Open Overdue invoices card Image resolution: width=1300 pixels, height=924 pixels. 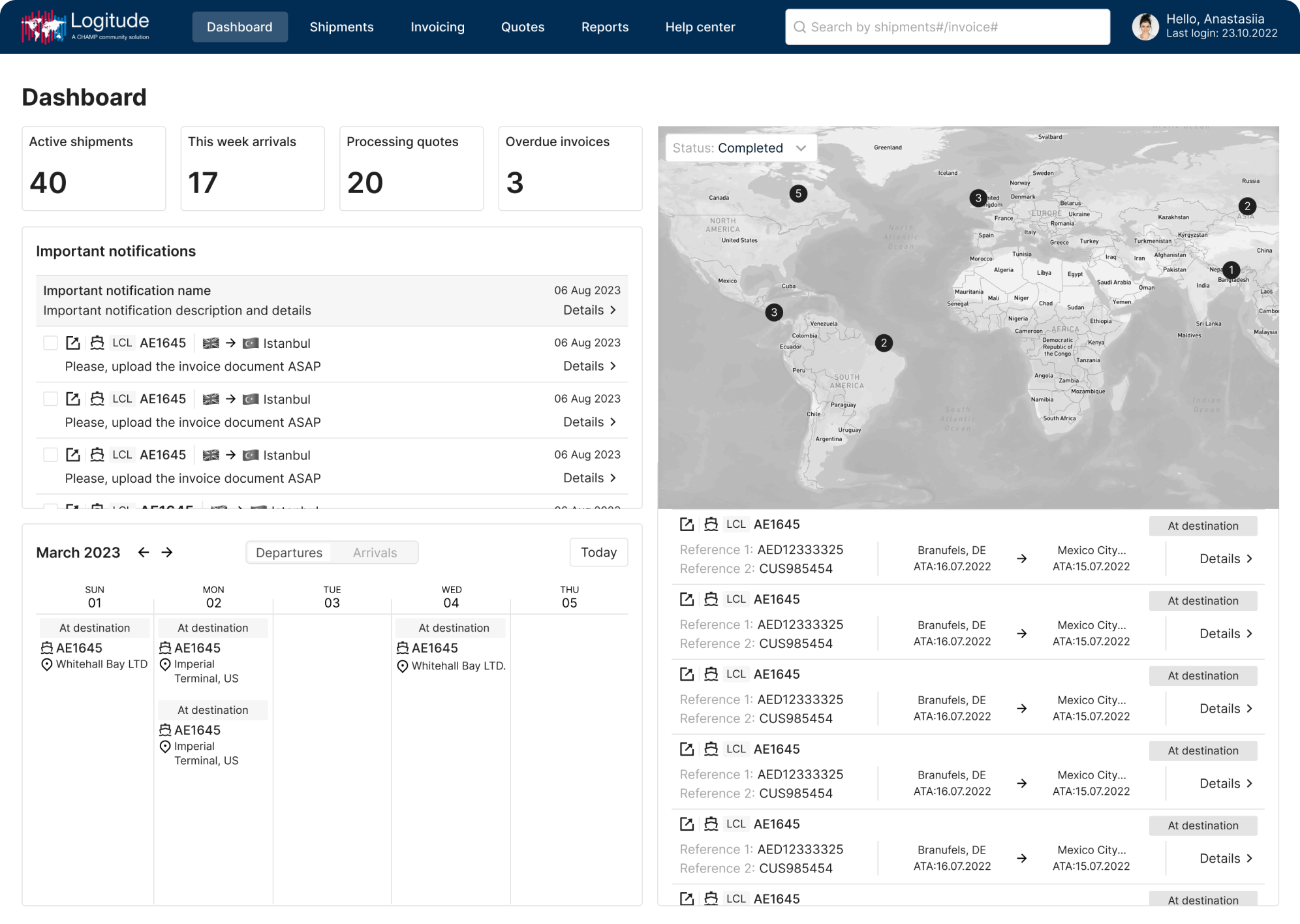[570, 168]
